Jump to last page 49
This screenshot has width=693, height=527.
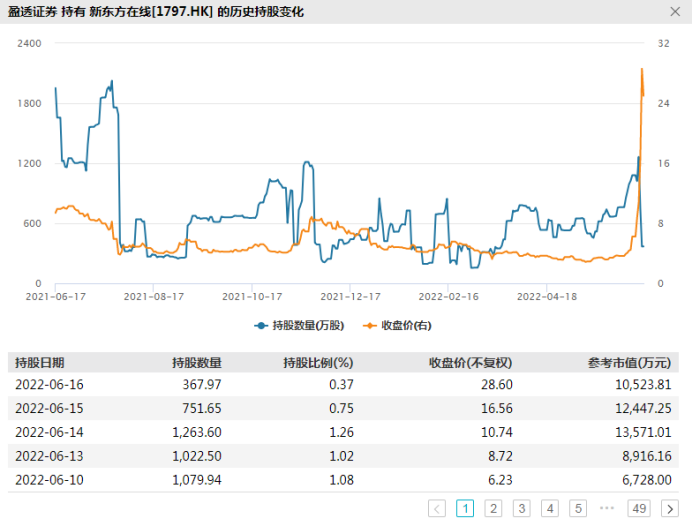640,508
